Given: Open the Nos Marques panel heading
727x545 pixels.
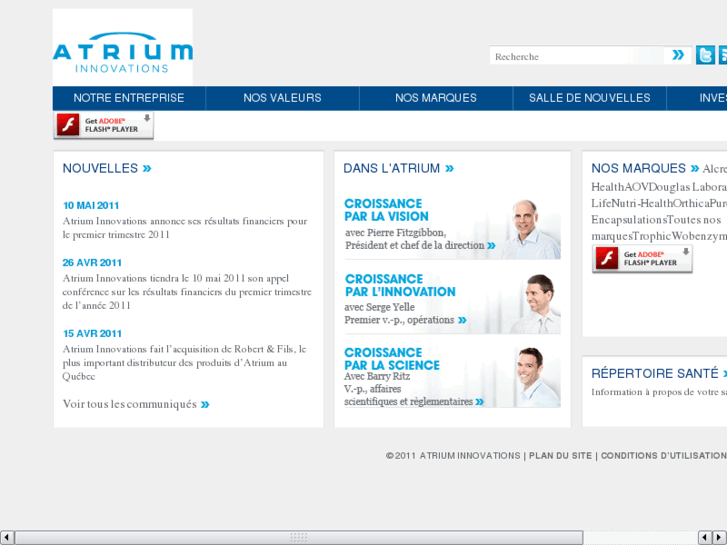Looking at the screenshot, I should tap(638, 168).
